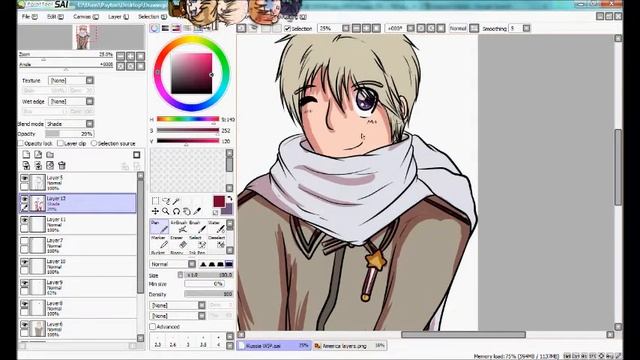This screenshot has height=360, width=640.
Task: Click zoom in button in navigator
Action: [131, 56]
